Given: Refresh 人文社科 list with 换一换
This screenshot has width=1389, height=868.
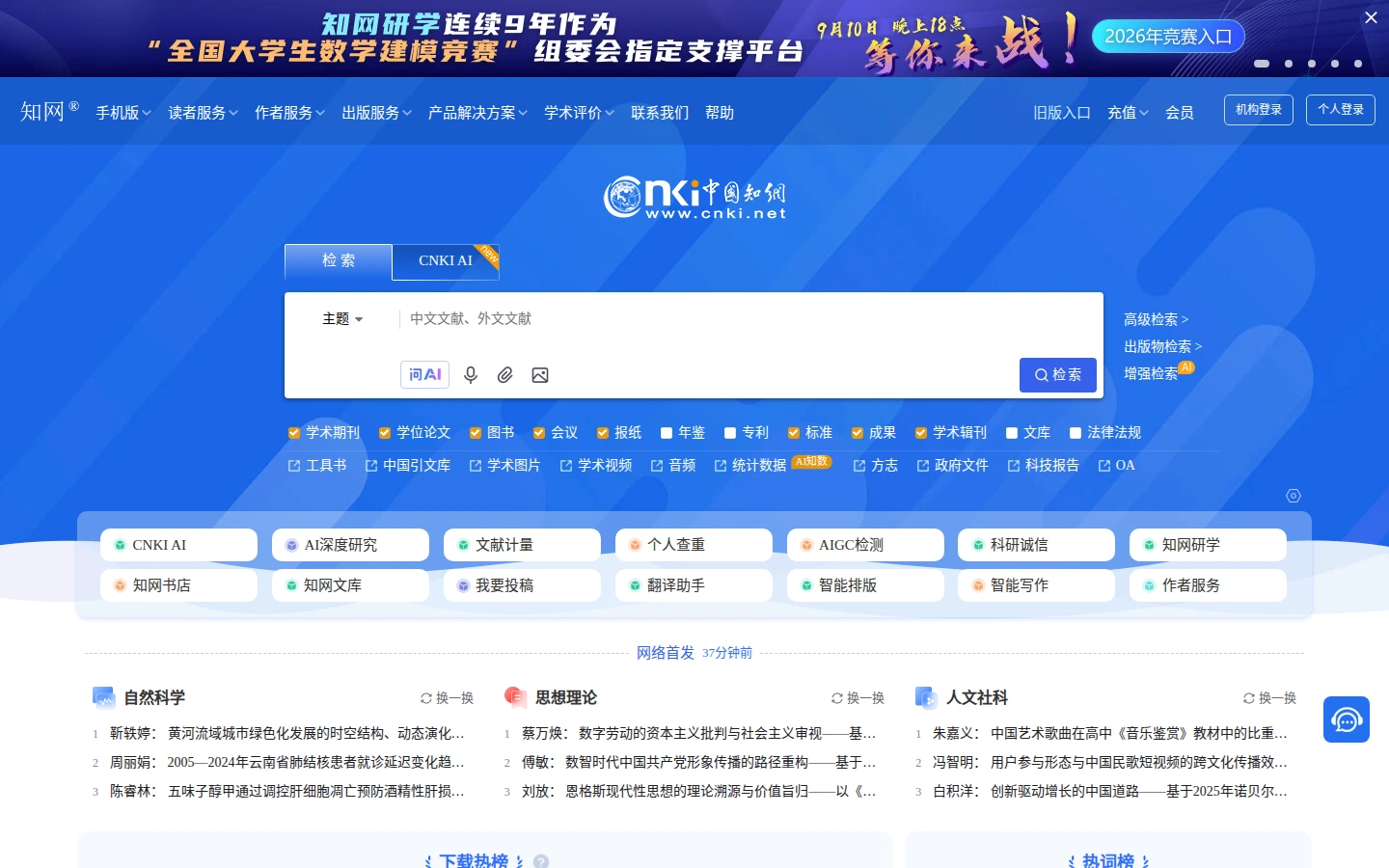Looking at the screenshot, I should (1269, 698).
